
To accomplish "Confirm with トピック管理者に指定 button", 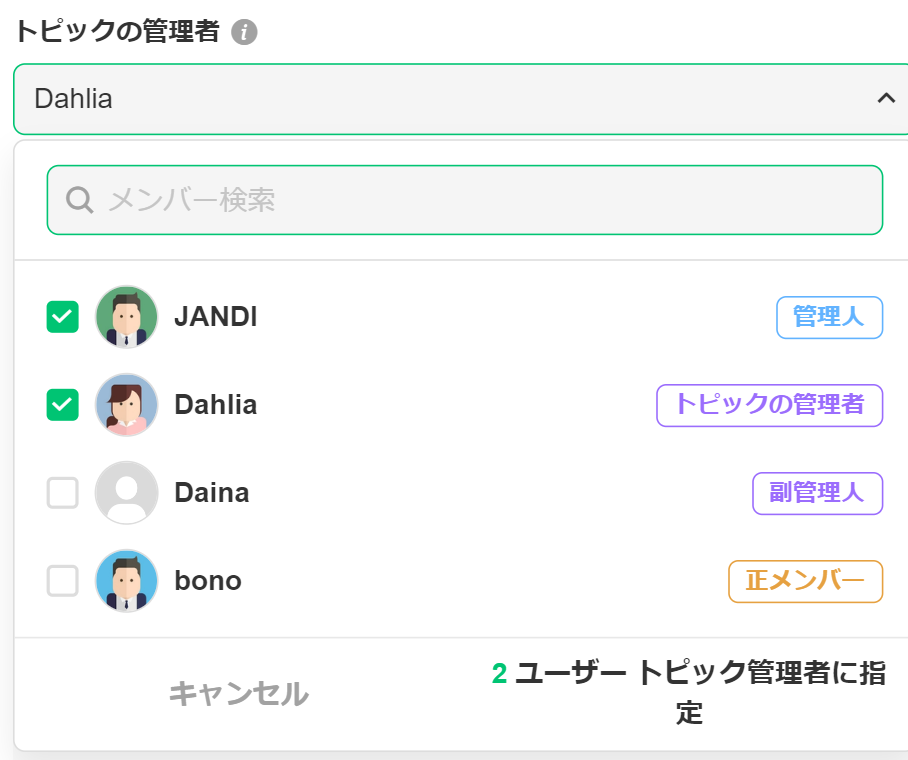I will 688,692.
